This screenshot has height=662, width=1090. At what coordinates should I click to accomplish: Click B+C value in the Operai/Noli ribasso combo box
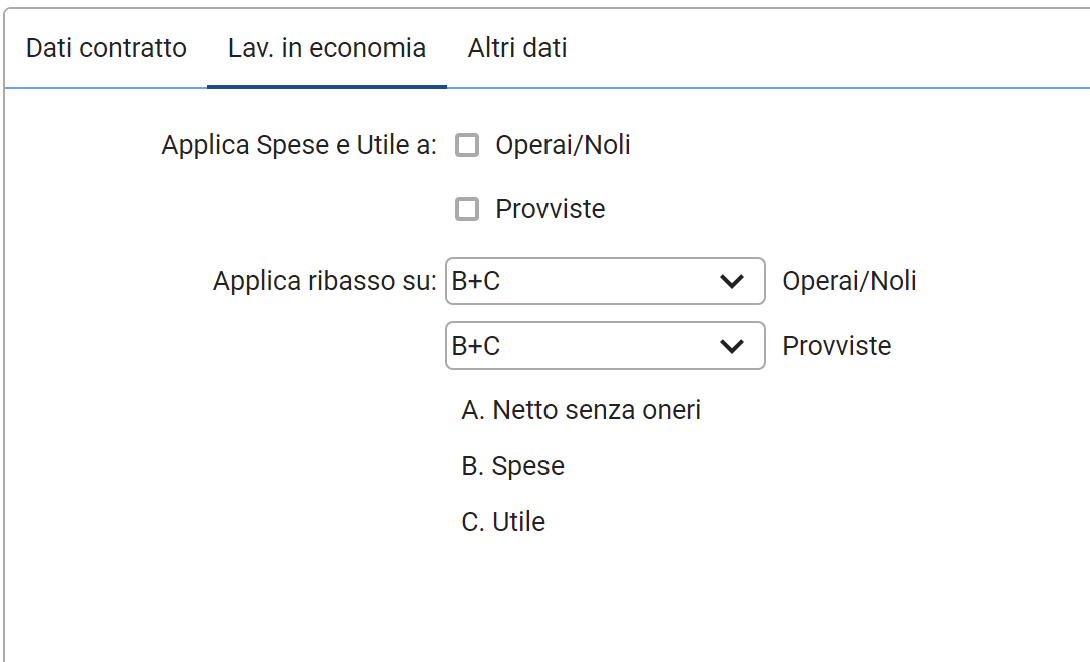tap(476, 282)
